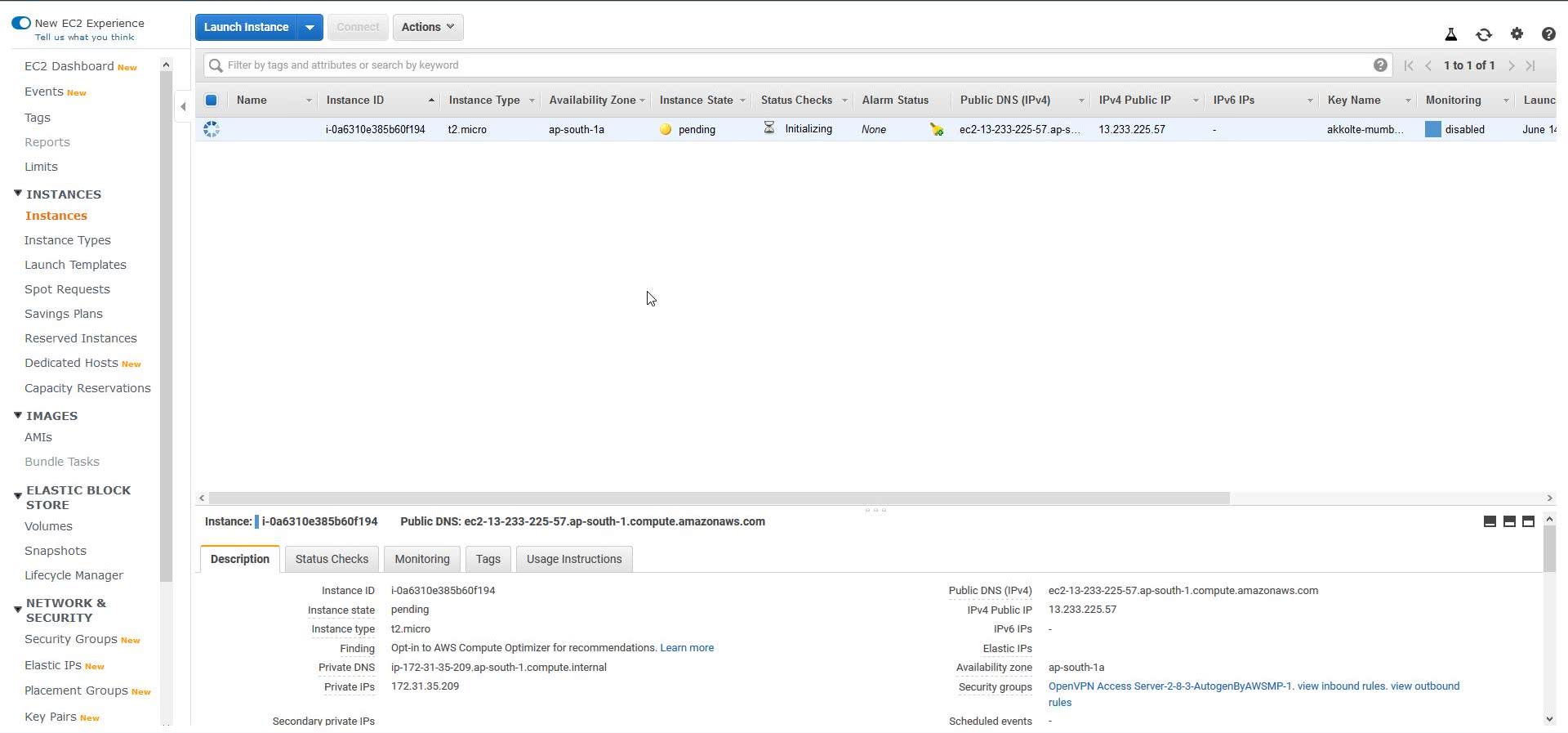Click the blue monitoring disabled indicator
This screenshot has height=733, width=1568.
1432,129
